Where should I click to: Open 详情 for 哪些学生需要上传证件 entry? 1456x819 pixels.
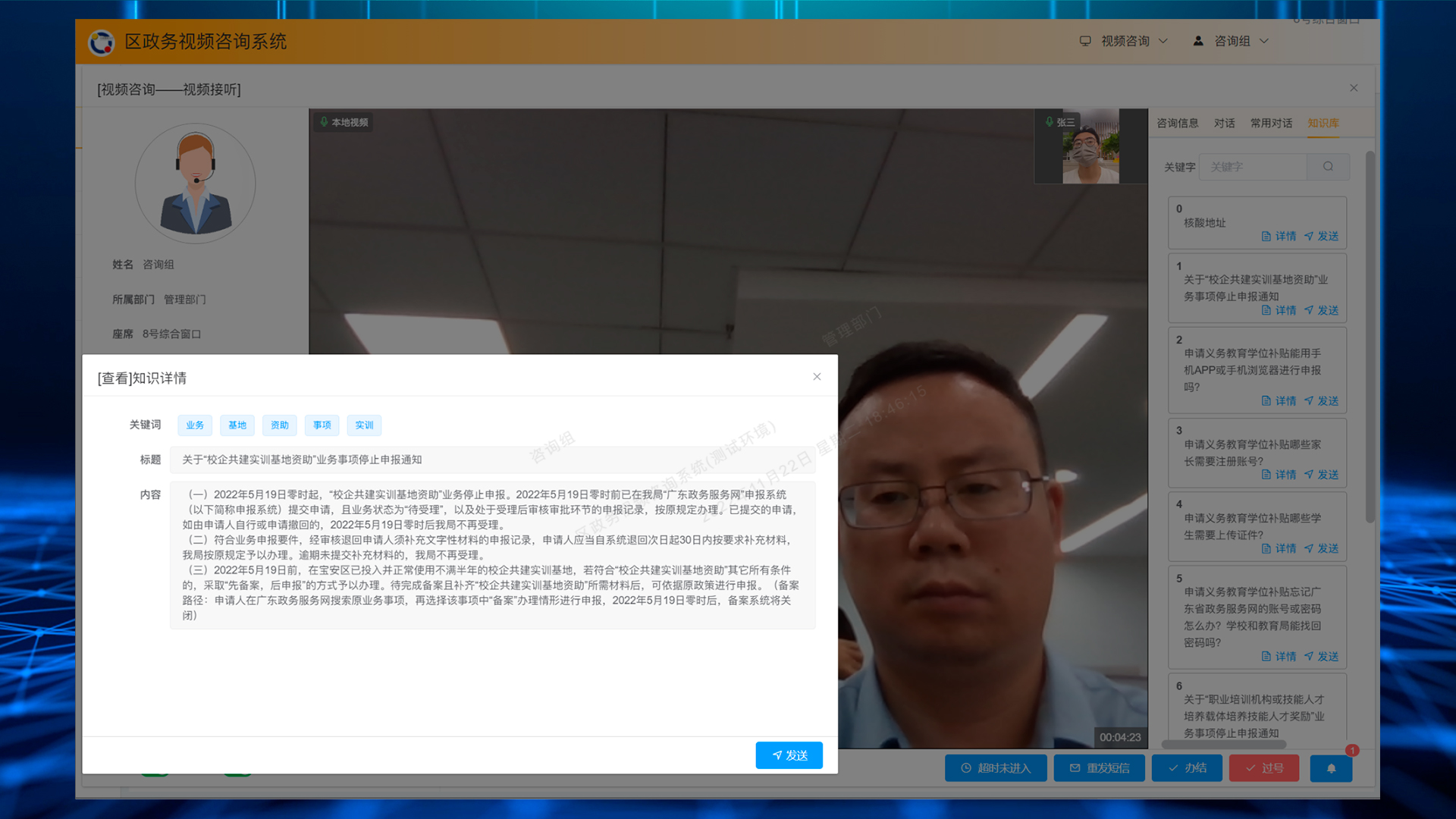1279,548
